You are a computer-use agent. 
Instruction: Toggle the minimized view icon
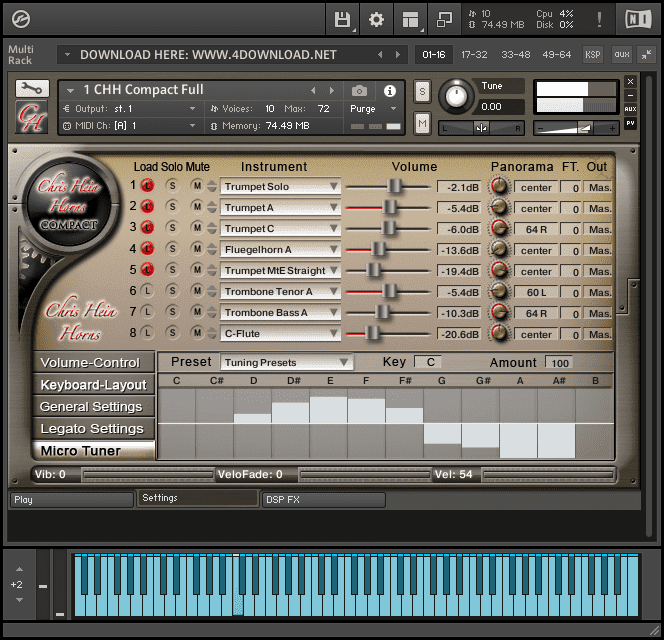pyautogui.click(x=444, y=19)
